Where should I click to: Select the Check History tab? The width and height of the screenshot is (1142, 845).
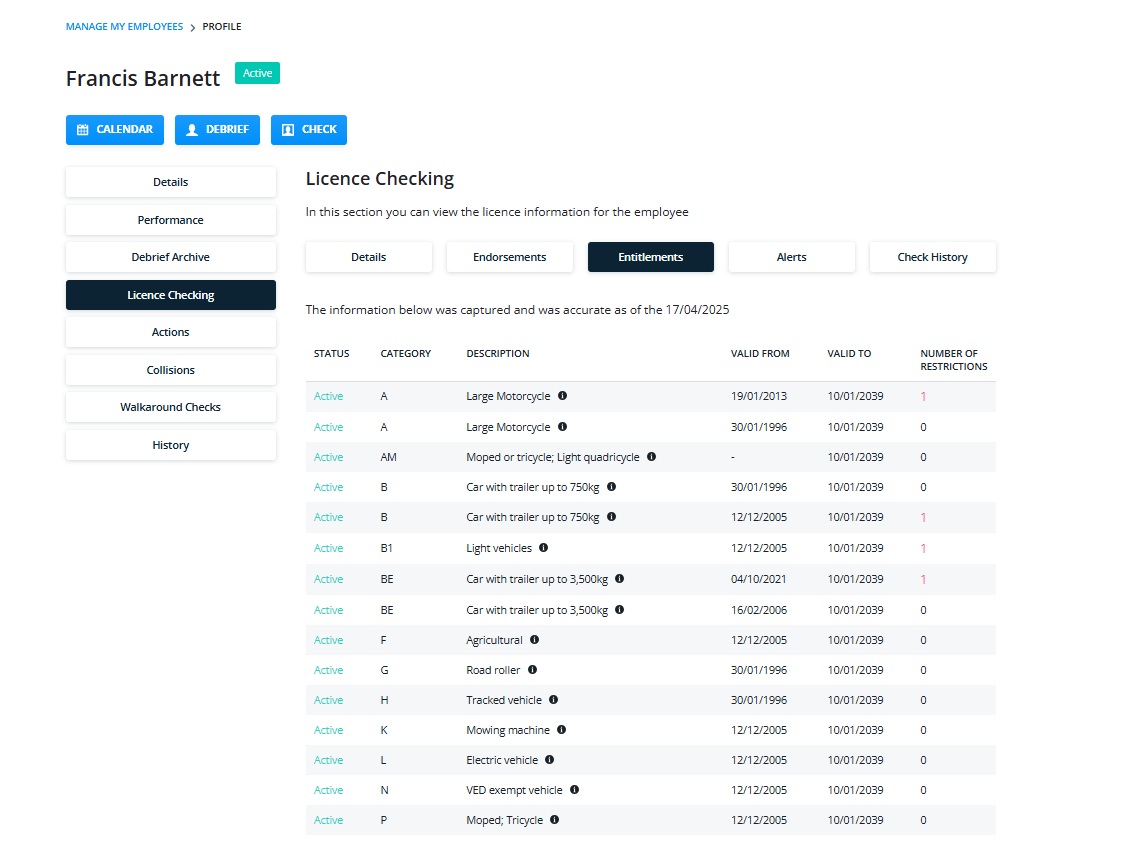pos(932,257)
